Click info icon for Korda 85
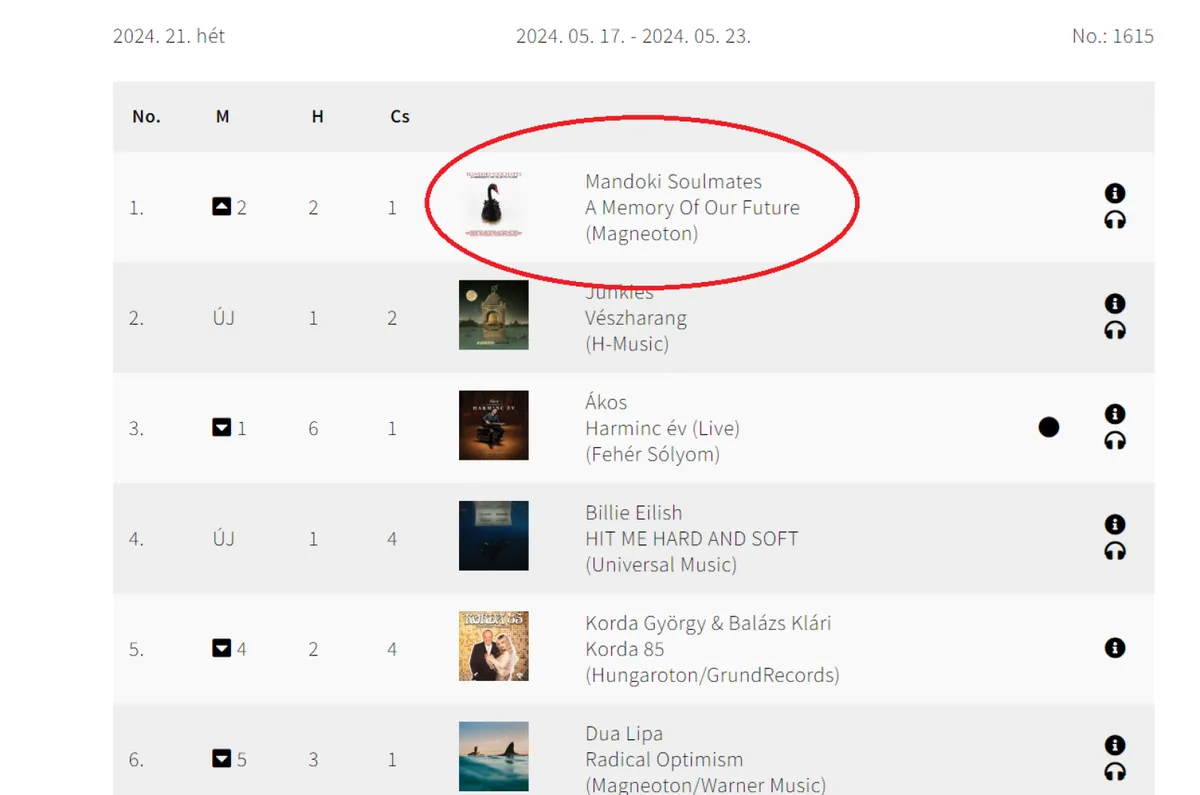The height and width of the screenshot is (795, 1200). (x=1115, y=648)
